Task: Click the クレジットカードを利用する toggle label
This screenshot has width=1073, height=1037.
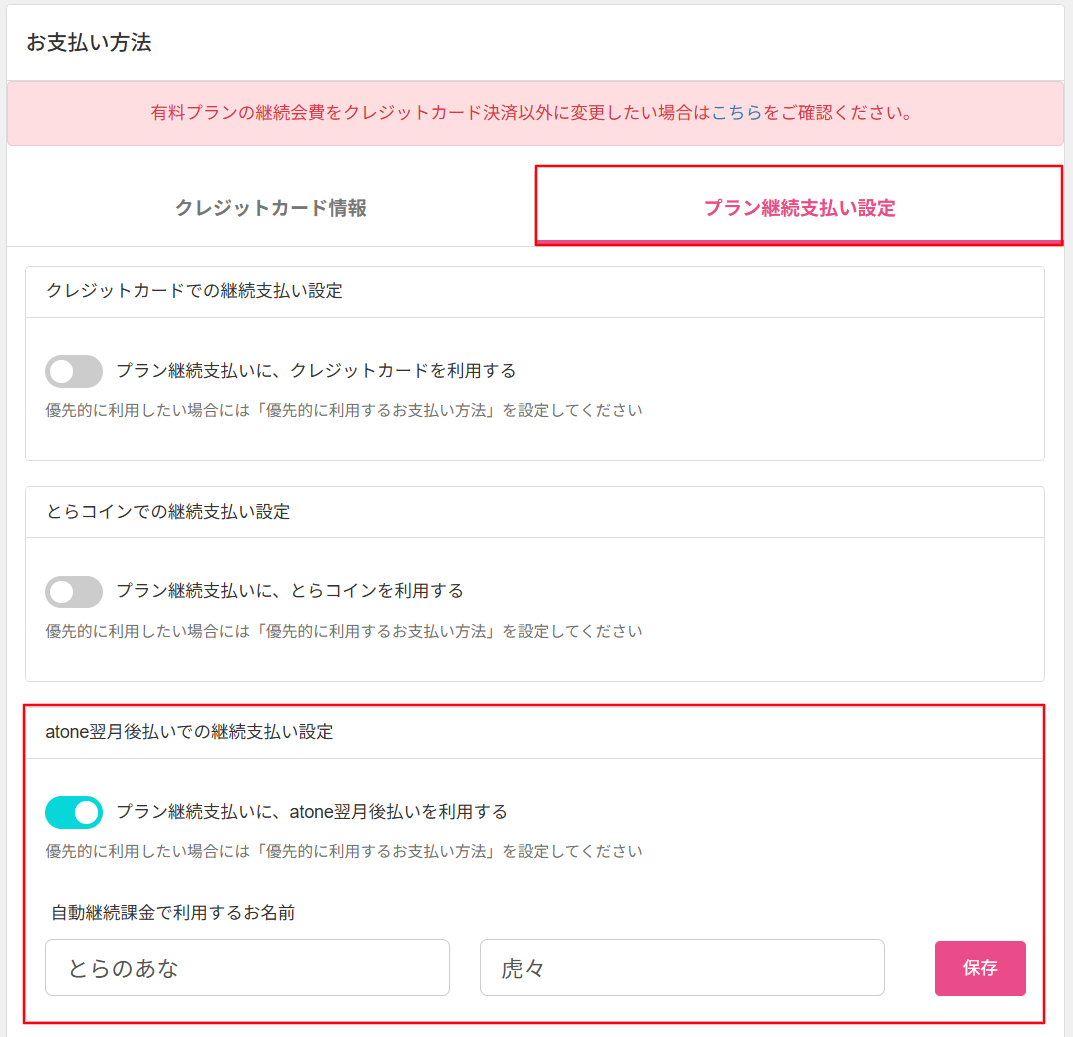Action: click(x=316, y=371)
